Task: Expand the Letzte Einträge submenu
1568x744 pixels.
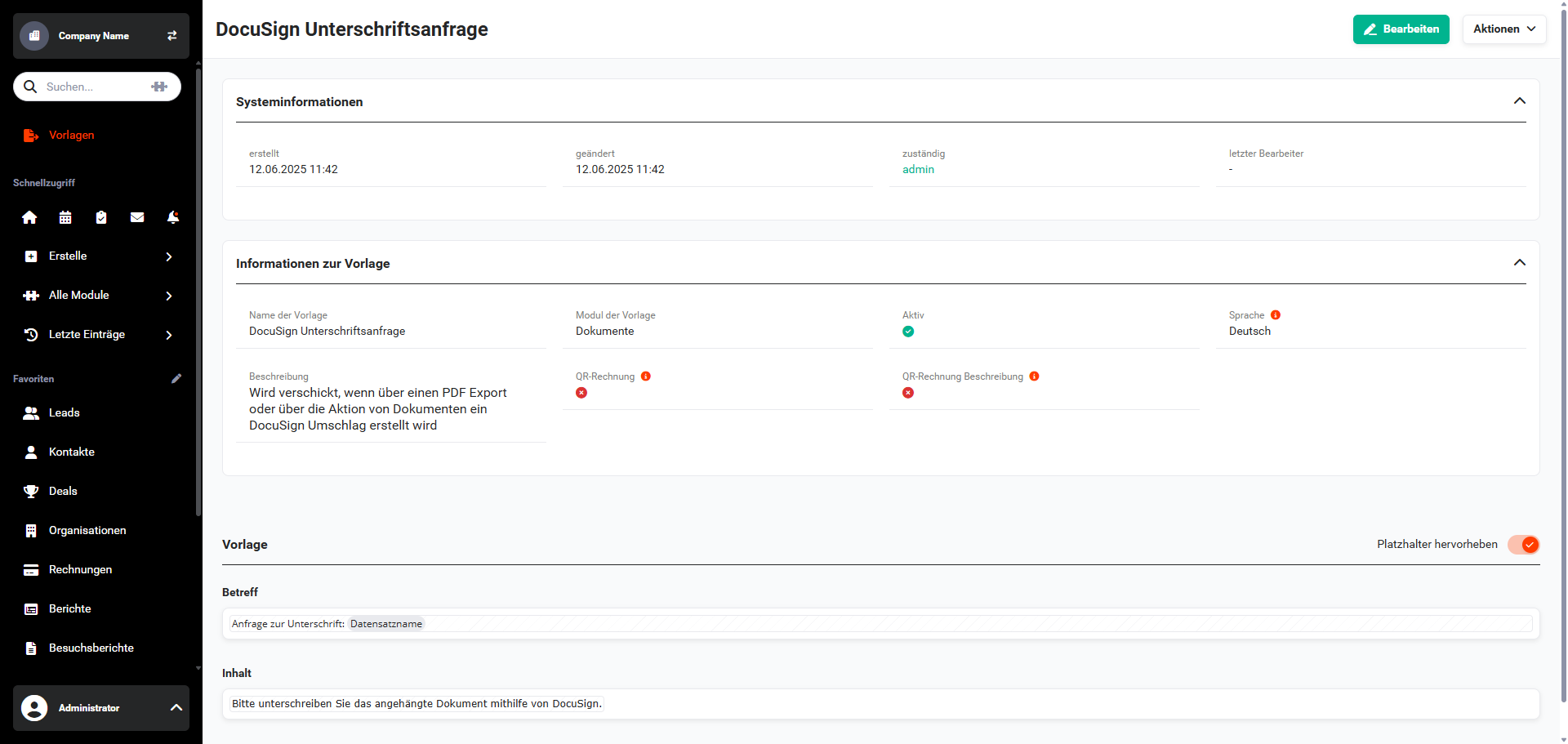Action: point(101,335)
